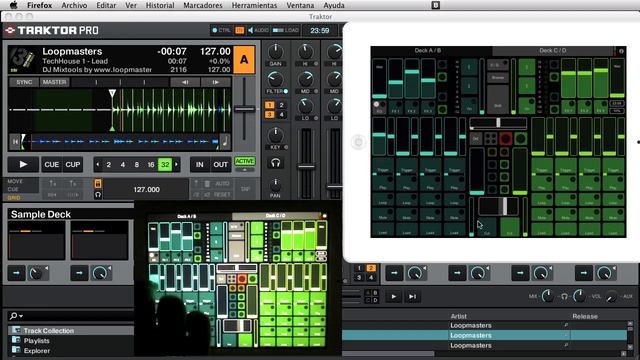Click the KEY knob in mixer
The height and width of the screenshot is (360, 640).
coord(276,135)
